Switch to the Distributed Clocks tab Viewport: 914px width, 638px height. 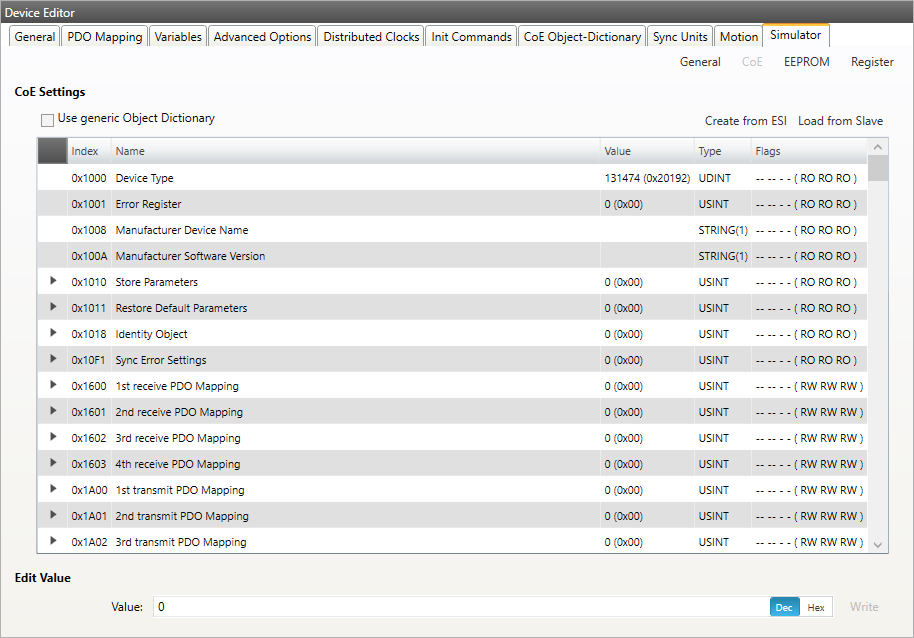click(371, 37)
